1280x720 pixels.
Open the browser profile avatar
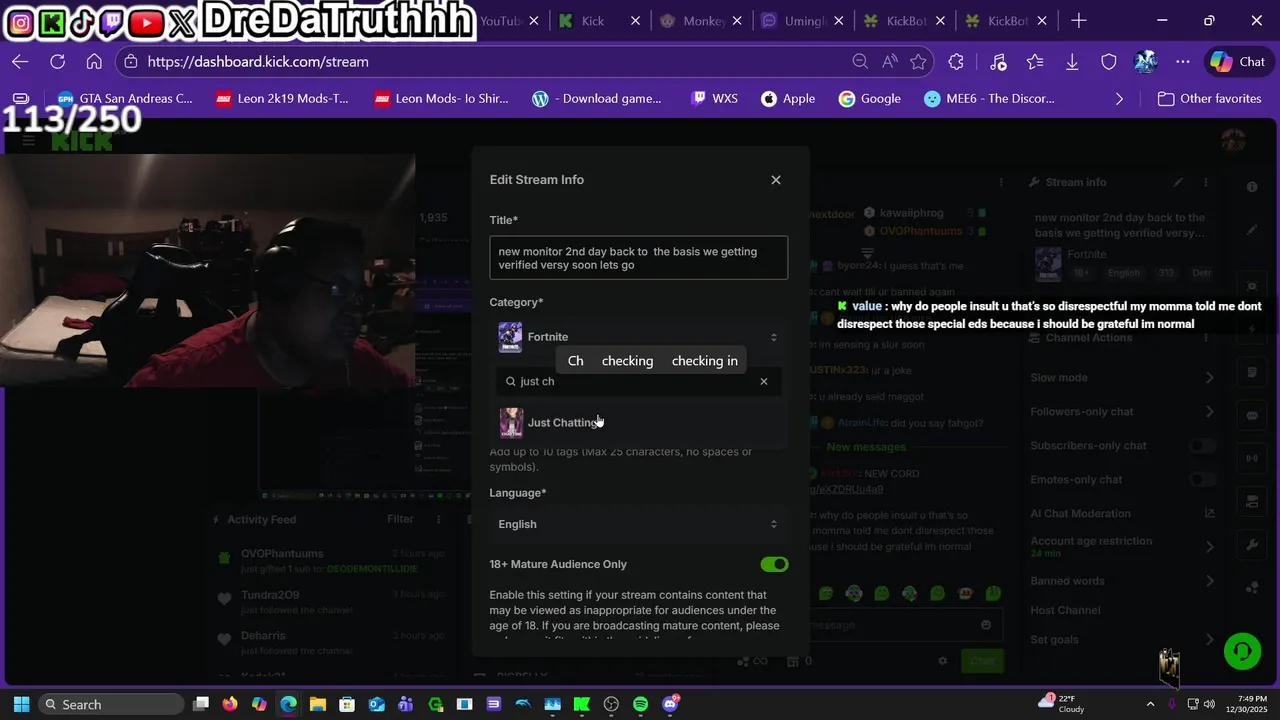tap(1146, 62)
